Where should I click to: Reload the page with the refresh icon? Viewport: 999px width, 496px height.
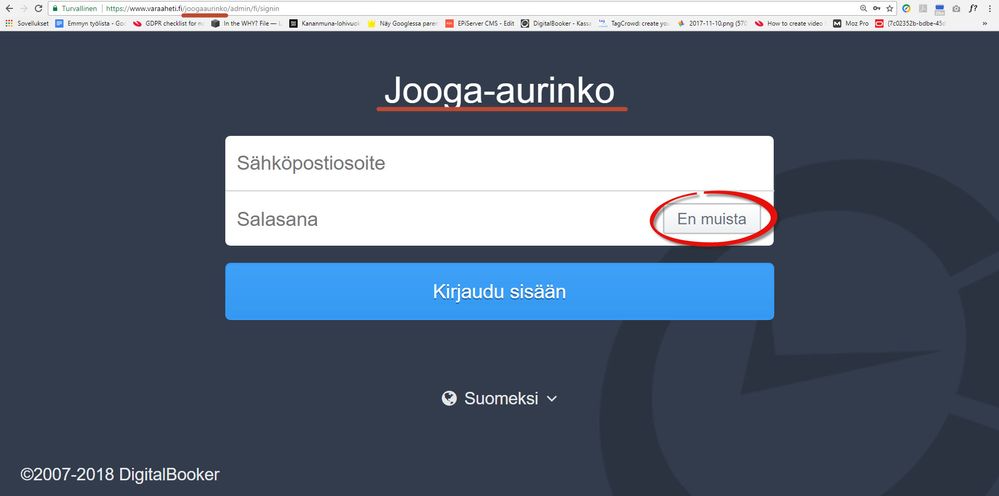[38, 9]
